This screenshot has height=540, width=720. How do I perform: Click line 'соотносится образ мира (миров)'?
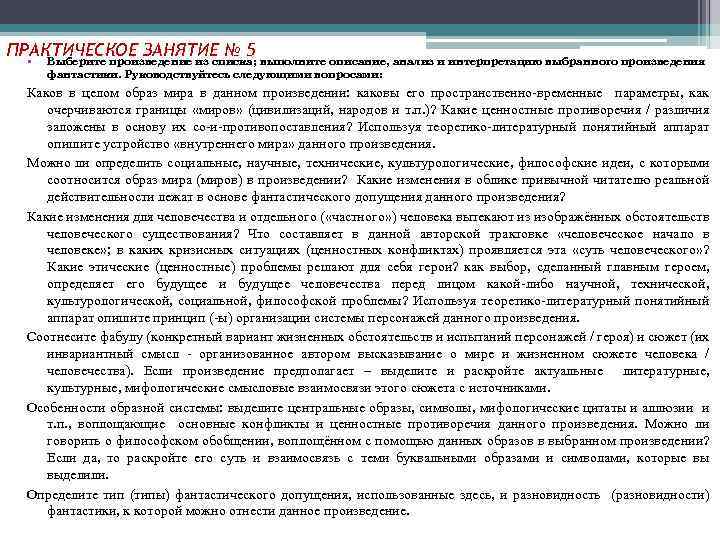[x=378, y=180]
